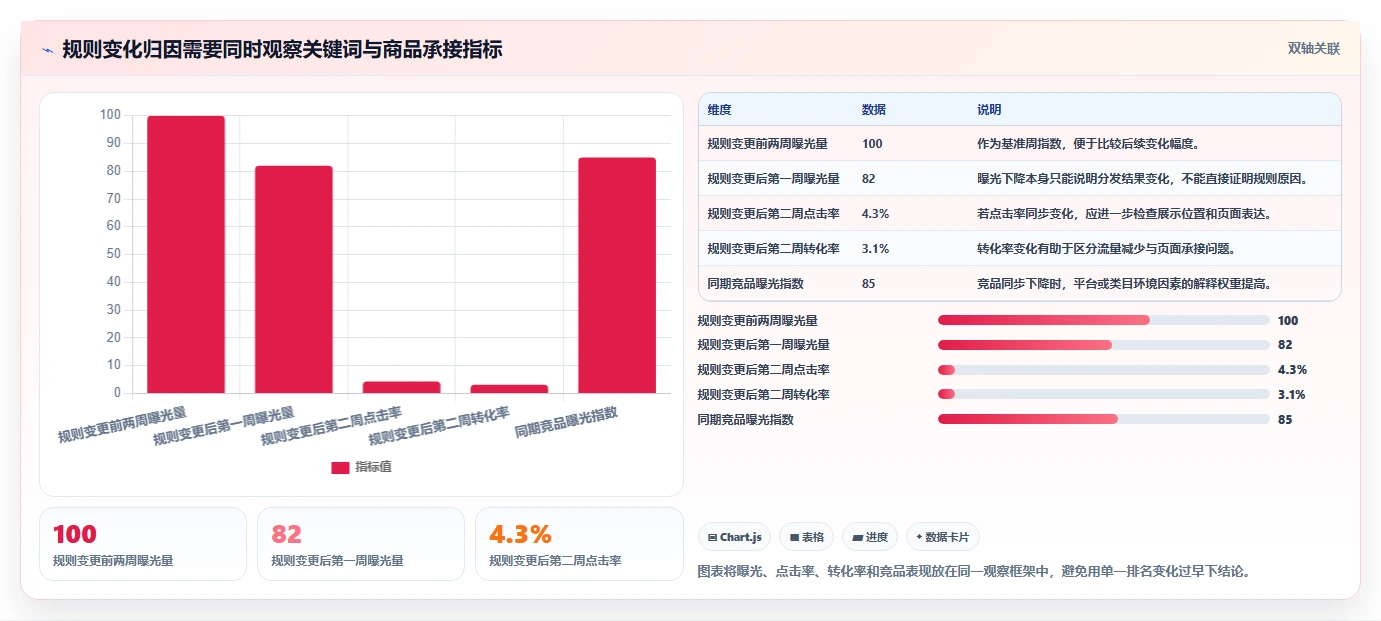This screenshot has height=621, width=1381.
Task: Click the 数据 column header
Action: coord(873,110)
